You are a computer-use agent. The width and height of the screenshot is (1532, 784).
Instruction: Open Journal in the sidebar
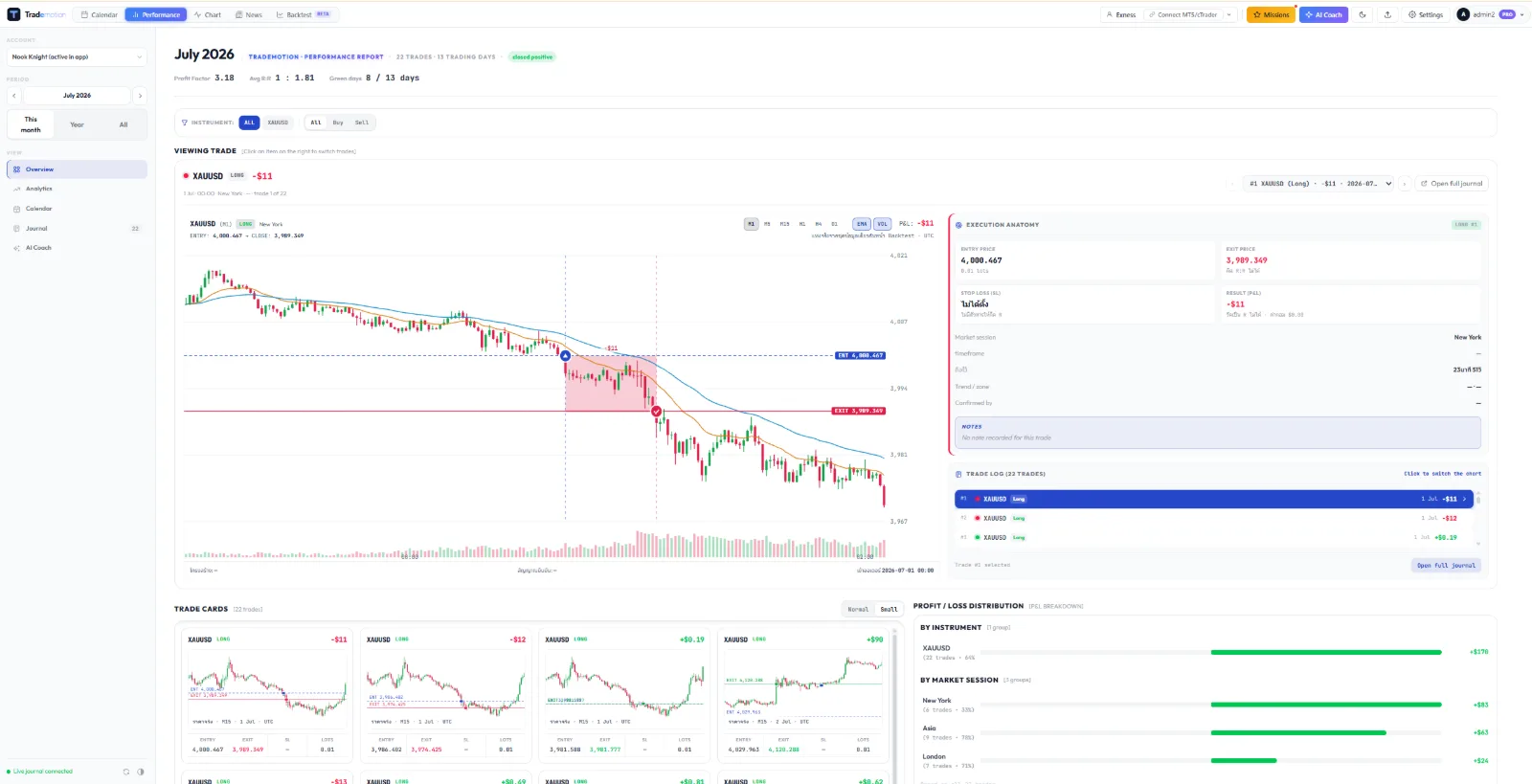tap(77, 229)
